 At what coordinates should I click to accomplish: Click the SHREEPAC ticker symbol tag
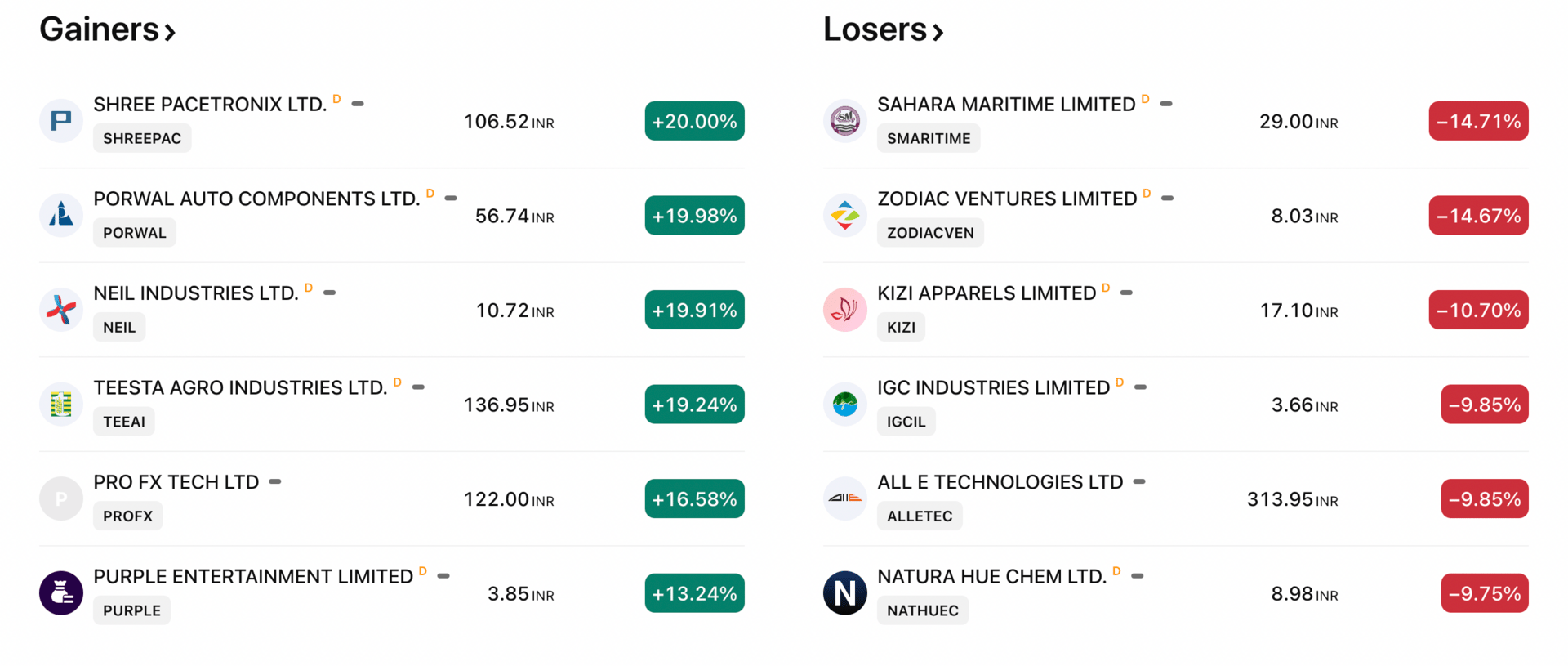click(x=142, y=138)
